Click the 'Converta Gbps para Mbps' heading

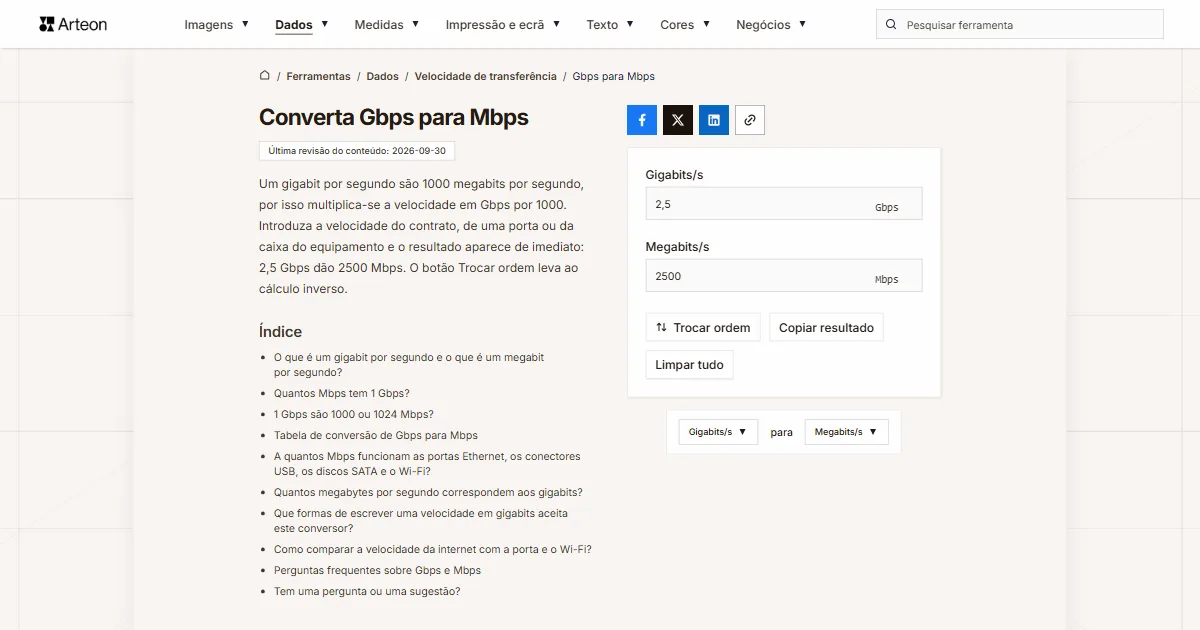coord(394,117)
